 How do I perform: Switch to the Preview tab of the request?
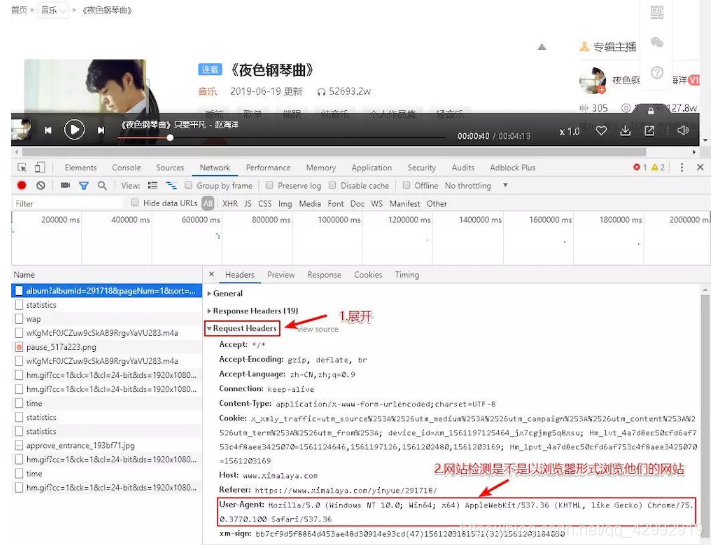(281, 275)
